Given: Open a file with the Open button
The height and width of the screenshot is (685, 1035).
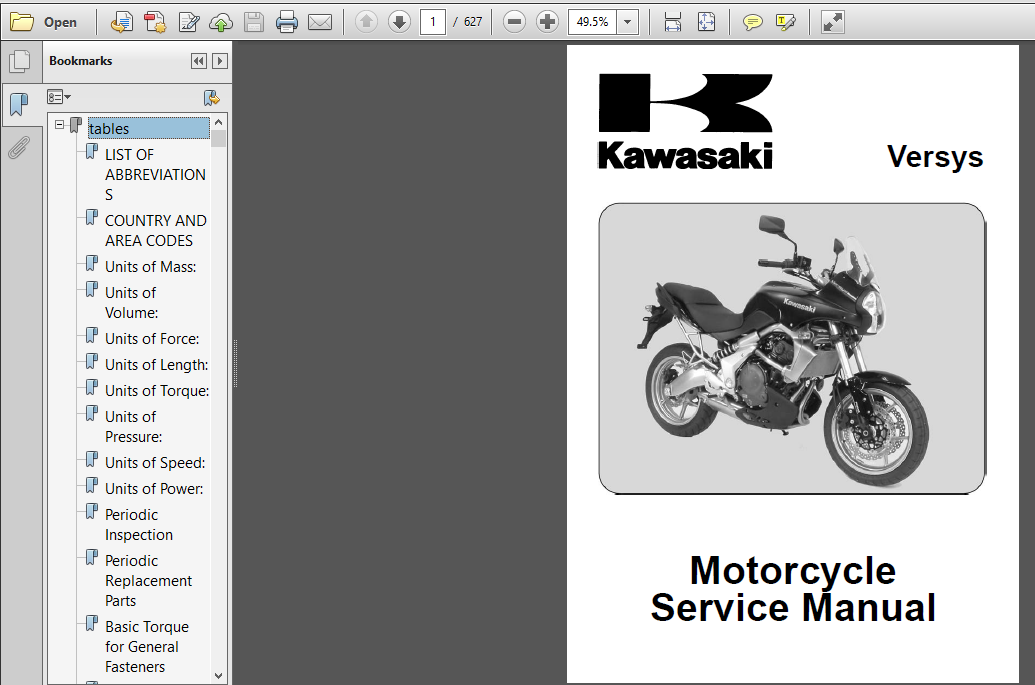Looking at the screenshot, I should coord(44,22).
